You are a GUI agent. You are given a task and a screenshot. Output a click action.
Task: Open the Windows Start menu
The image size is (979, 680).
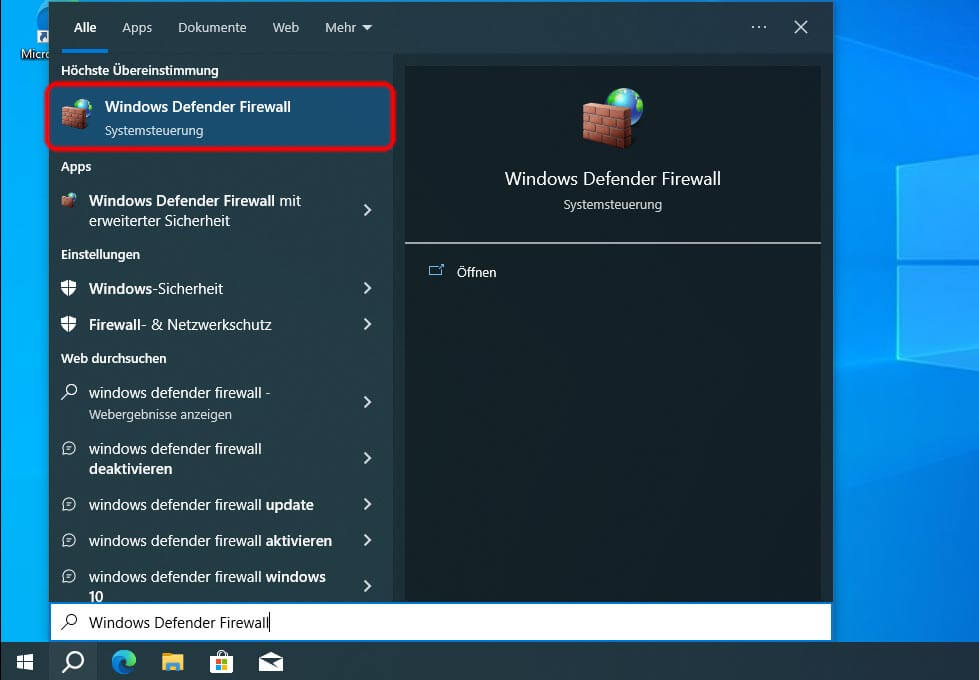click(x=24, y=662)
